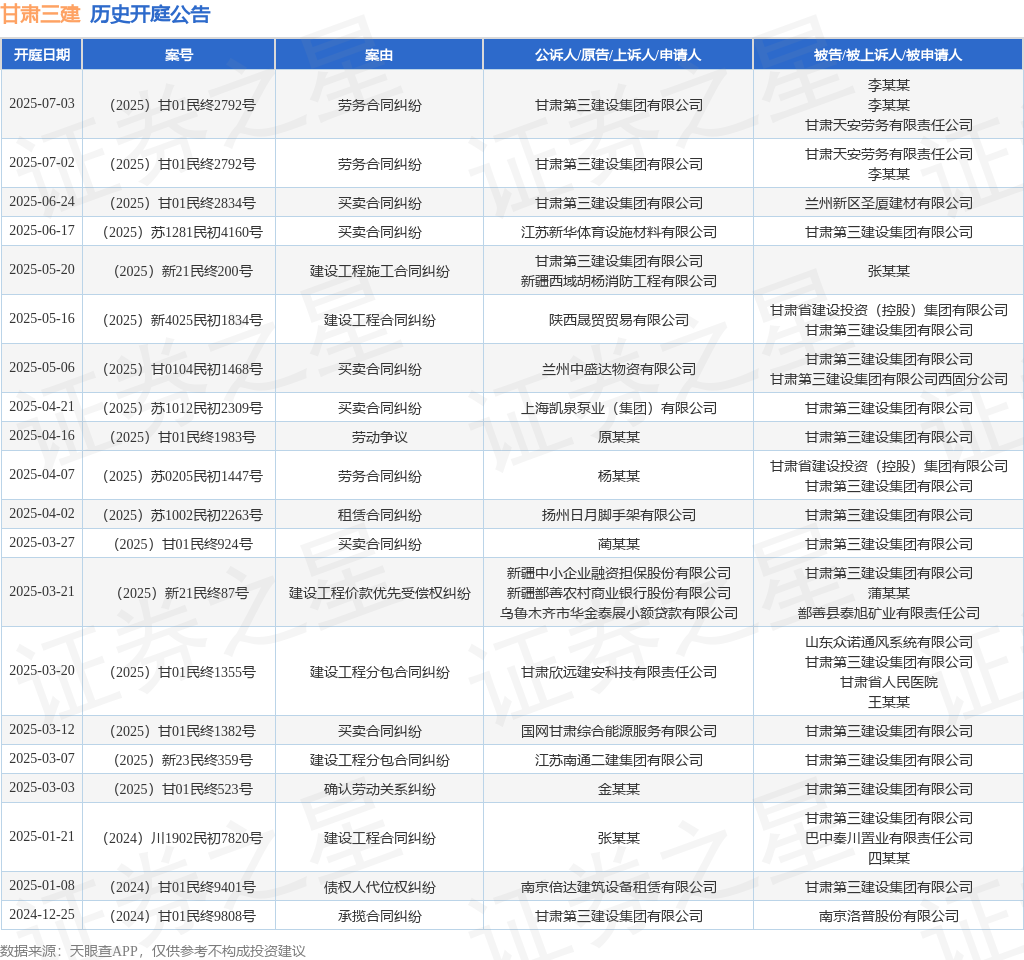
Task: Select the "建设工程价款优先受偿权纠纷" cause
Action: (379, 593)
